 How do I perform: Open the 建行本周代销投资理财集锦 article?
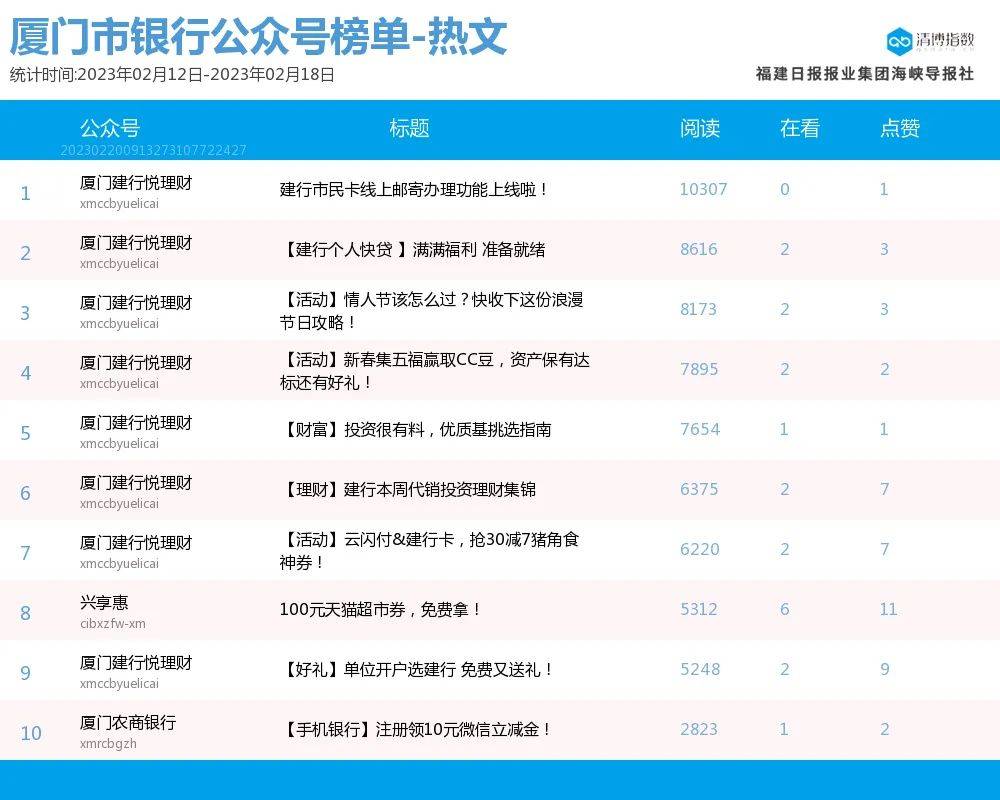[408, 489]
